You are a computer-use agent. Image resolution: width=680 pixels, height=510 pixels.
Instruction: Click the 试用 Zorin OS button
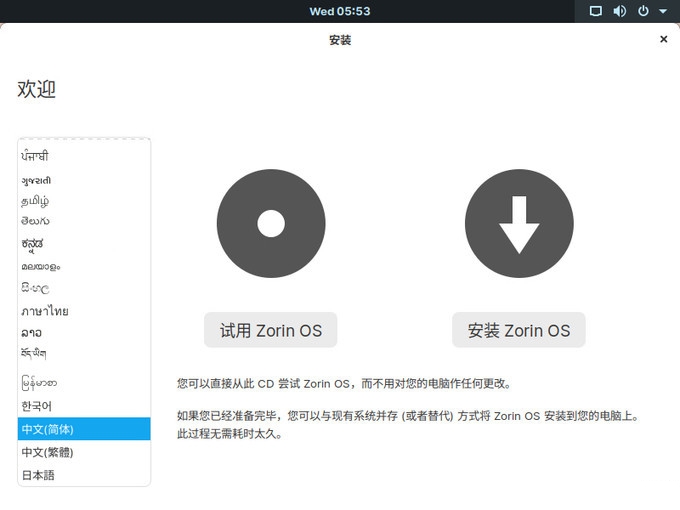click(271, 330)
